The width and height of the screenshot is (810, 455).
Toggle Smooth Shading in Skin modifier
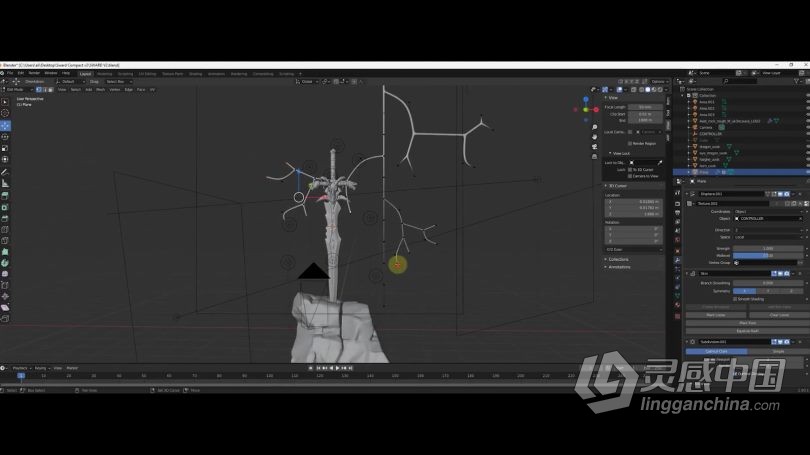[x=735, y=299]
